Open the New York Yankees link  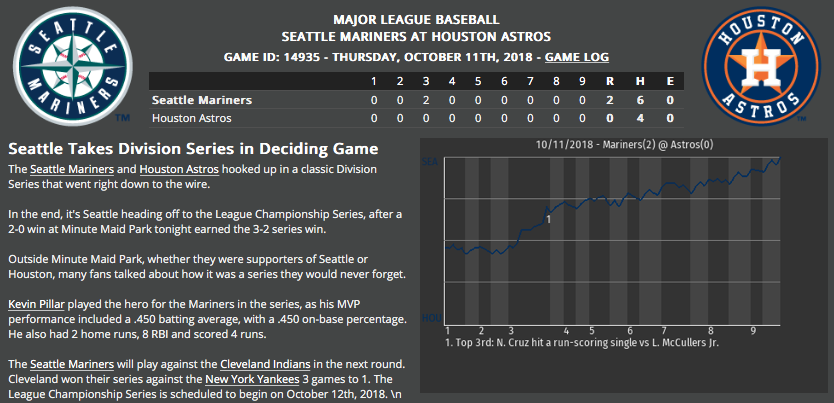coord(250,380)
